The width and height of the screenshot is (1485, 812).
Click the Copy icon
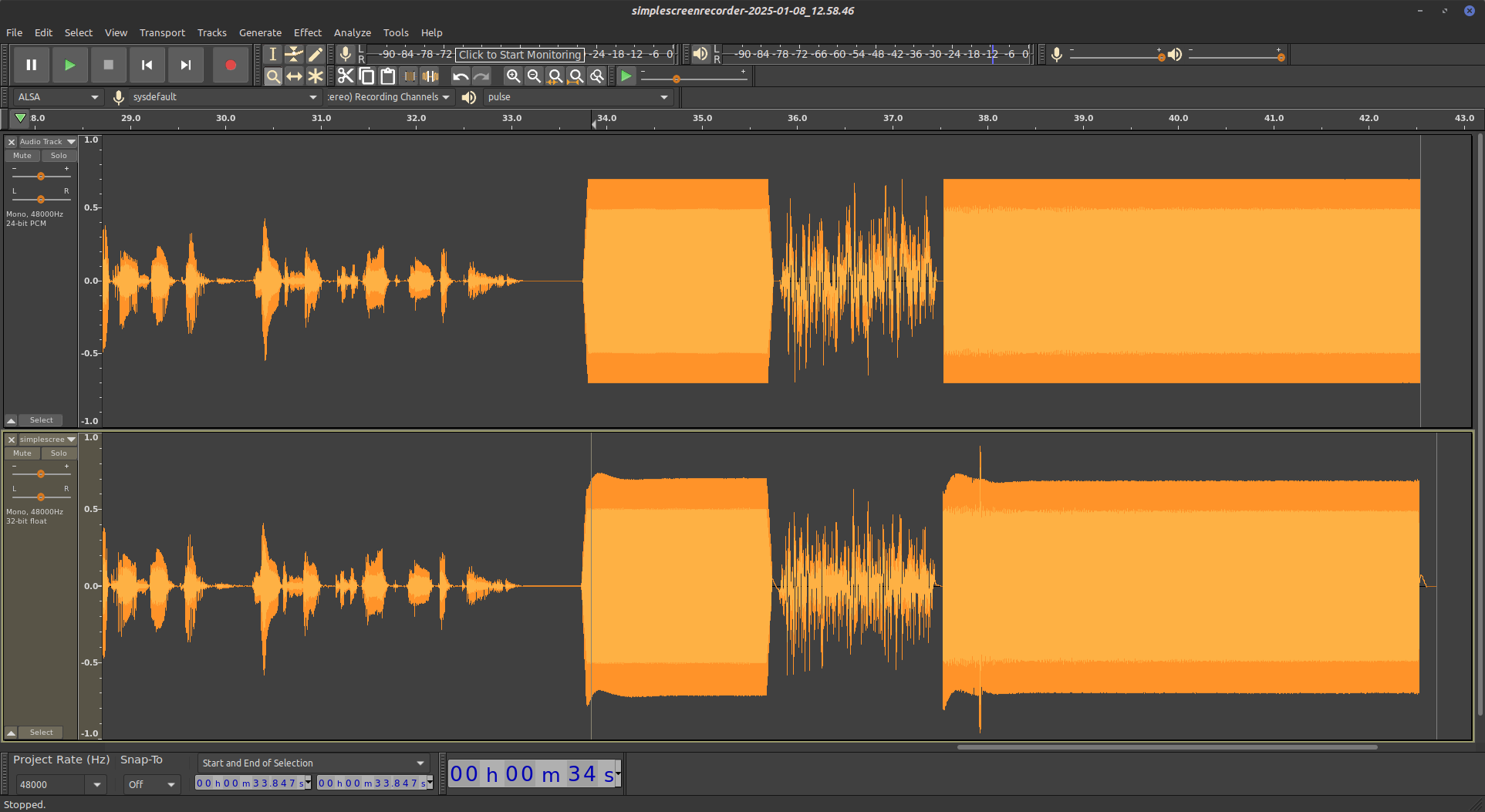366,76
